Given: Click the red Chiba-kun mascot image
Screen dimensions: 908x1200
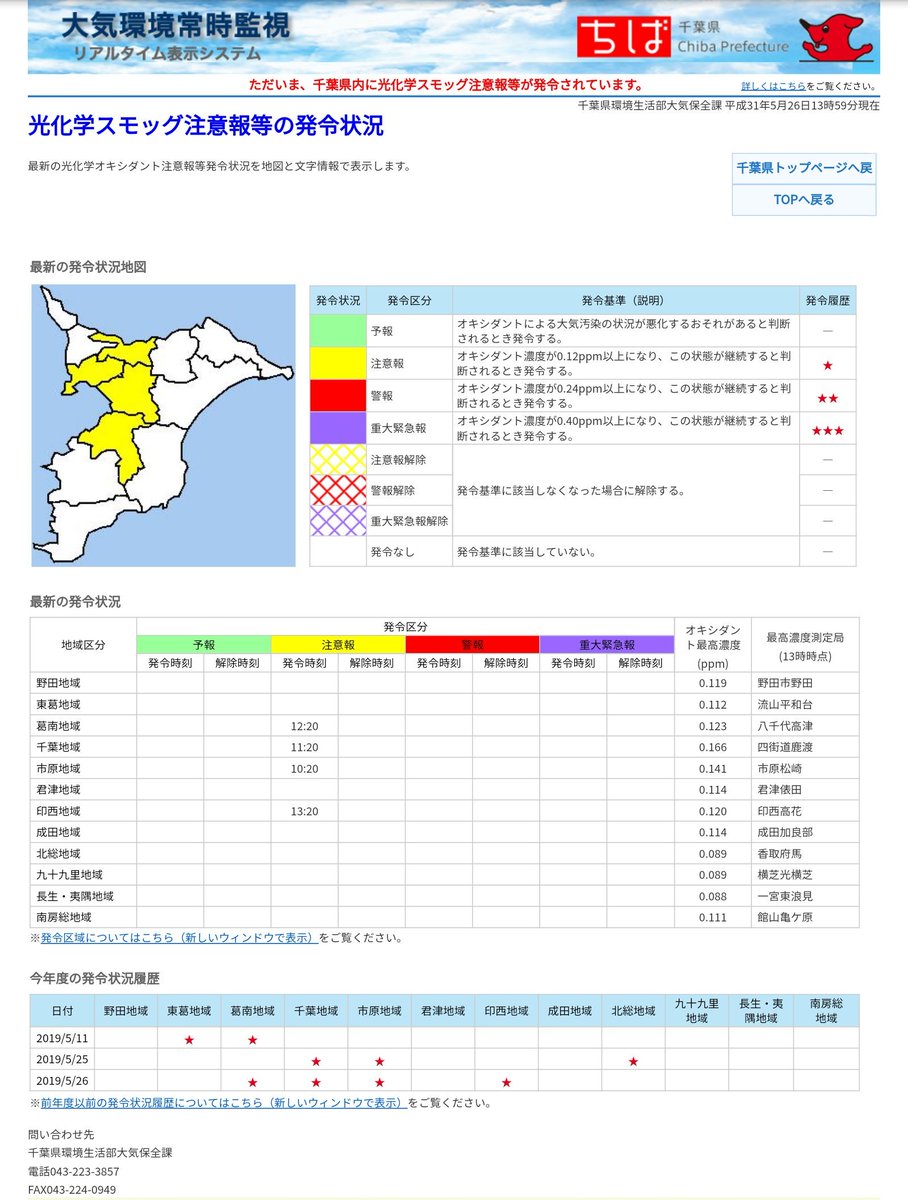Looking at the screenshot, I should click(835, 36).
